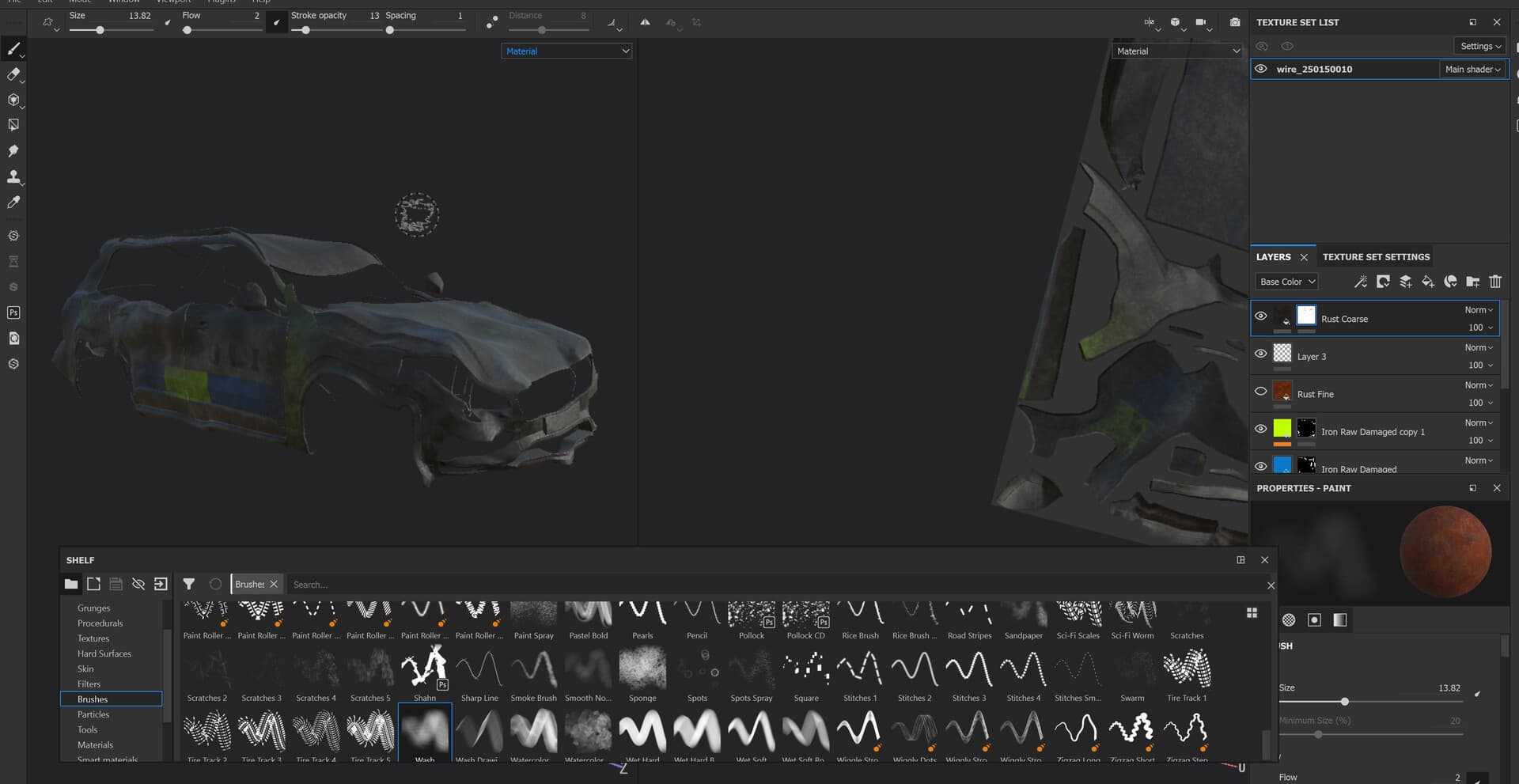Viewport: 1519px width, 784px height.
Task: Select Hard Surfaces category in shelf
Action: click(x=104, y=653)
